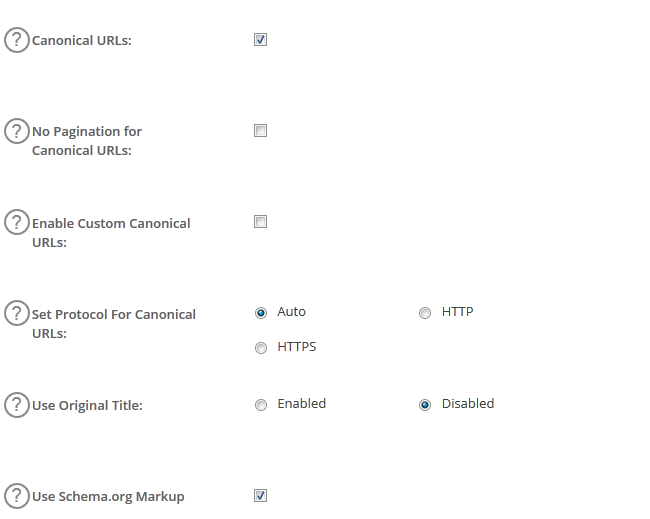This screenshot has height=519, width=650.
Task: Select Disabled for Use Original Title
Action: [x=425, y=405]
